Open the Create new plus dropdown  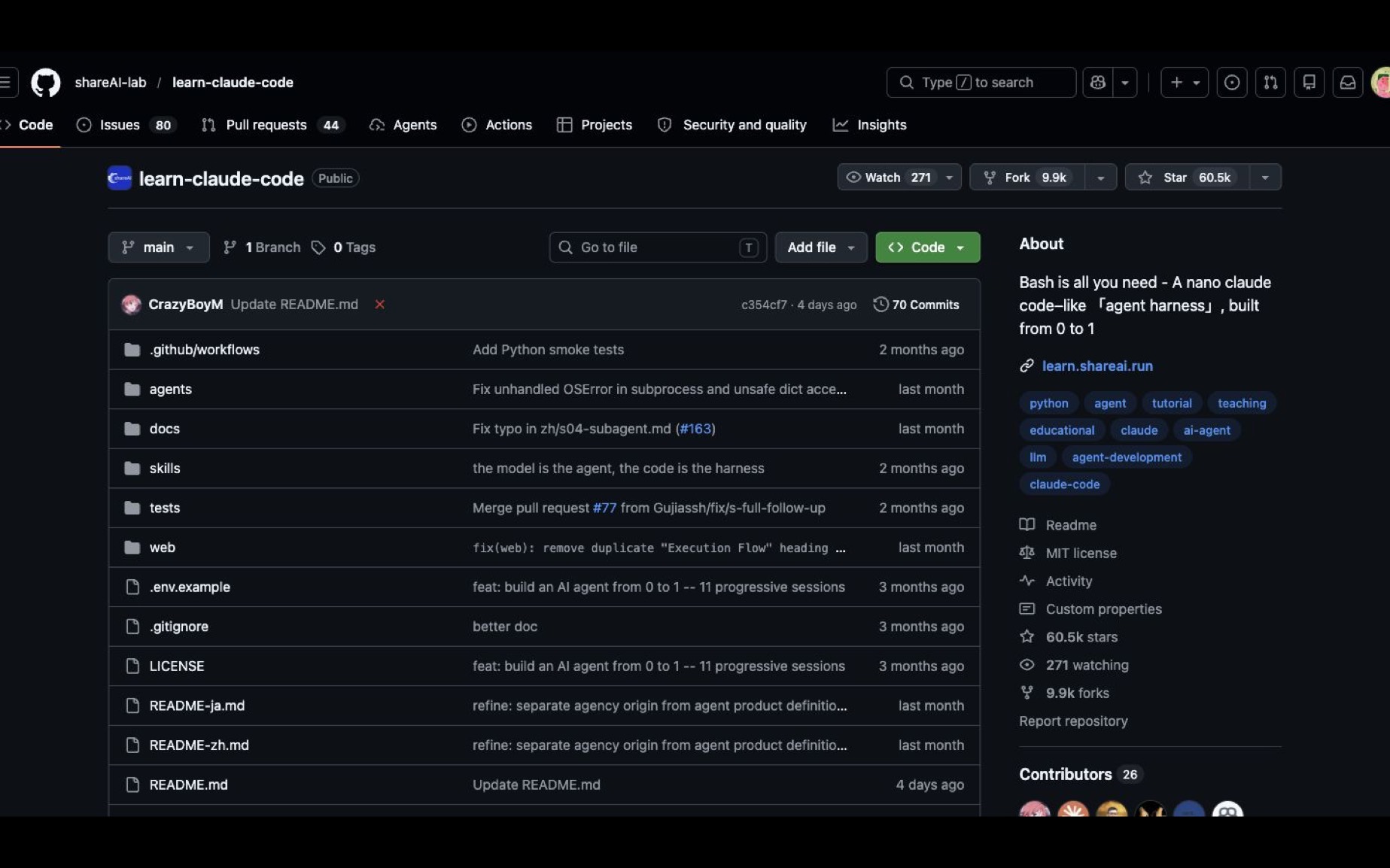[1185, 83]
